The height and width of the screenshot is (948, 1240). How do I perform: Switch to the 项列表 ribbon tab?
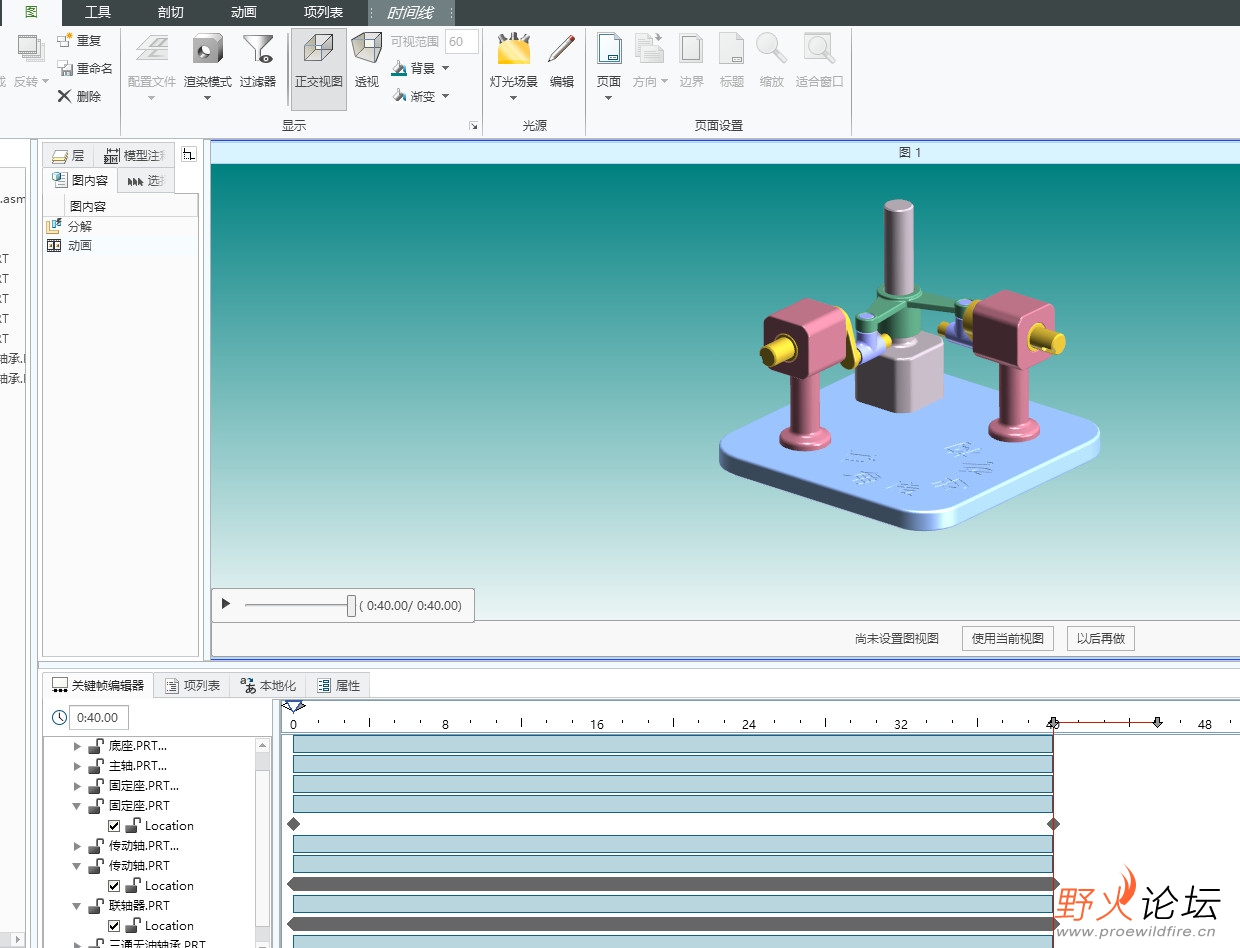pos(324,12)
